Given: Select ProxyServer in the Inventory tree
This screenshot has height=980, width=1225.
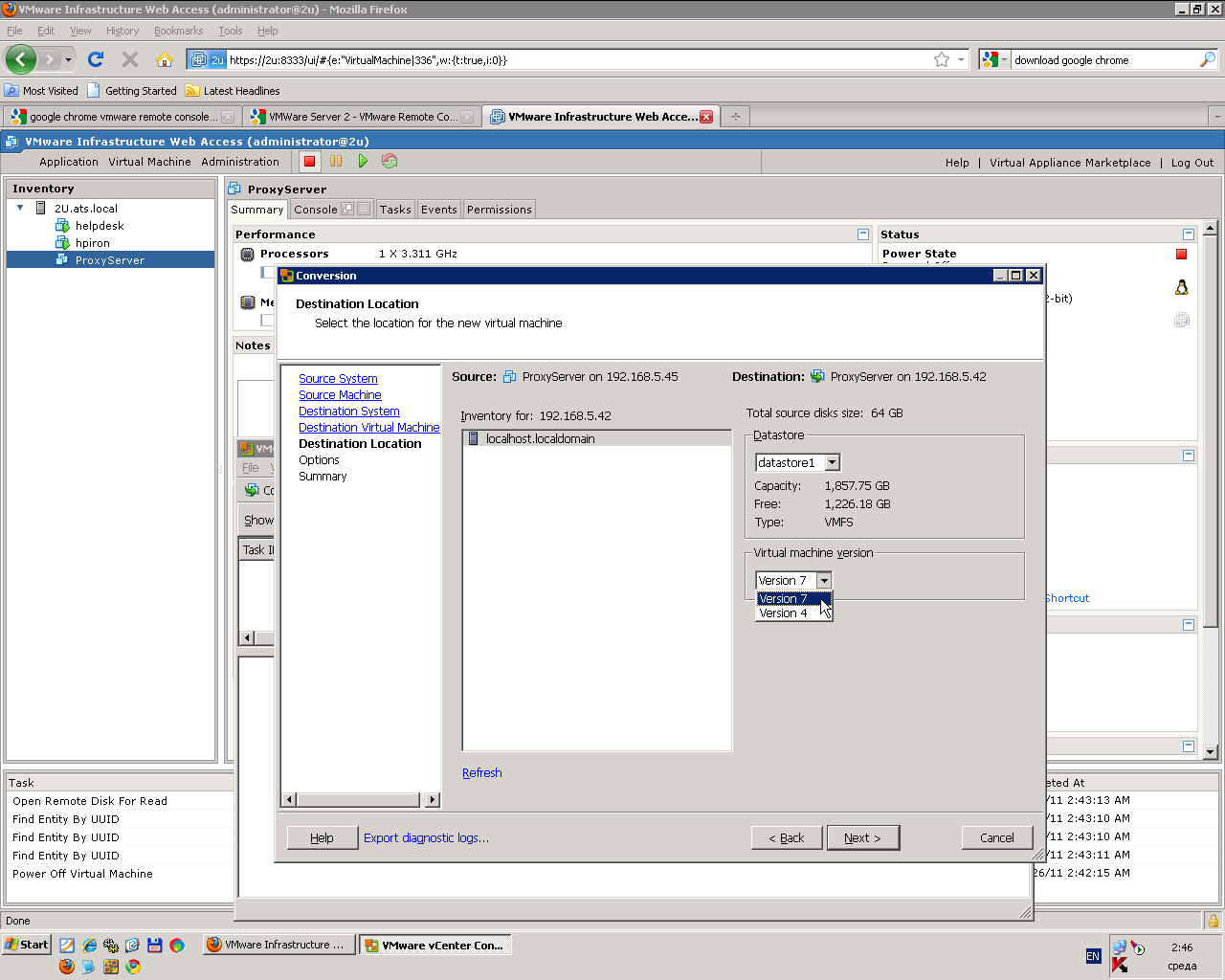Looking at the screenshot, I should coord(110,260).
